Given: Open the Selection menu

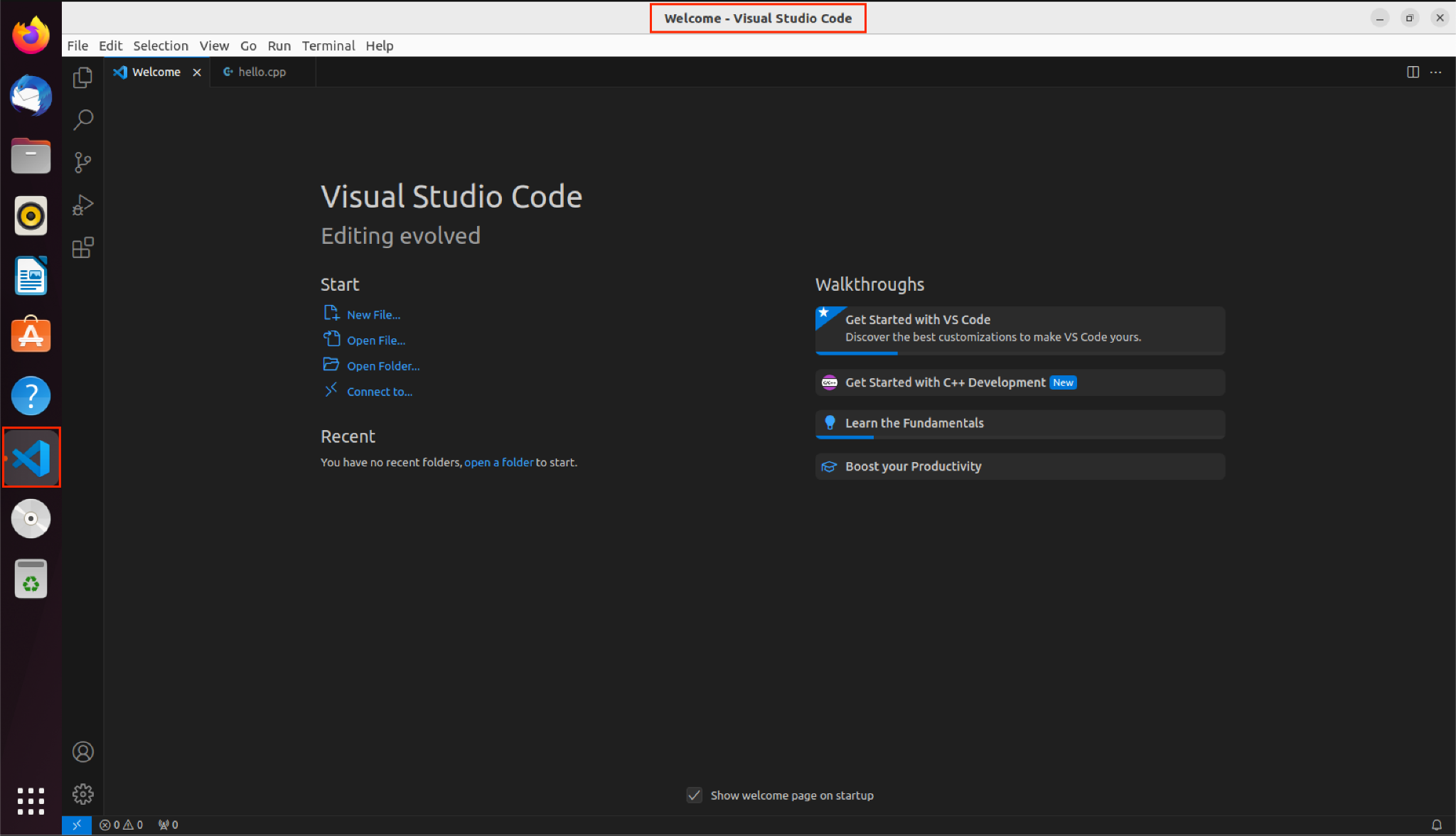Looking at the screenshot, I should click(x=161, y=45).
